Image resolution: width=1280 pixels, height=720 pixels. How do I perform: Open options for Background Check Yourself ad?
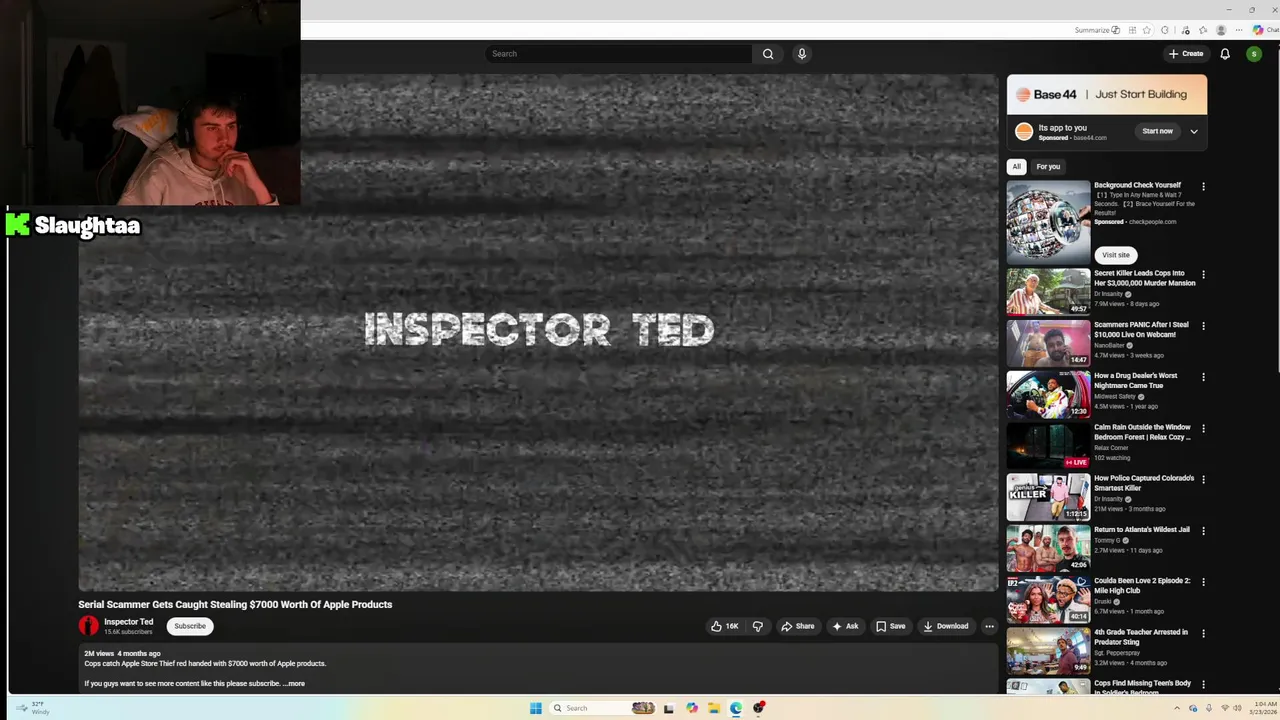point(1203,186)
